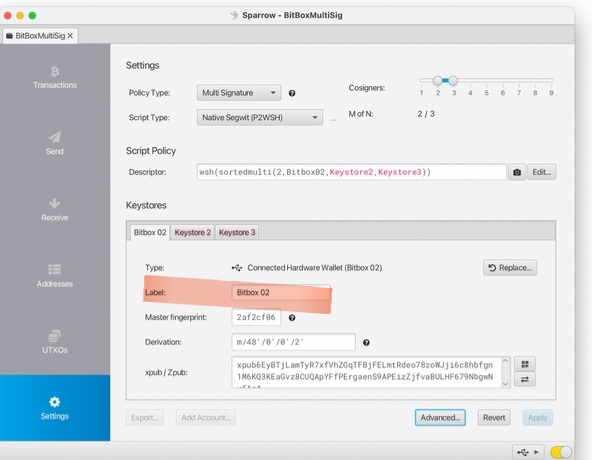Click the Policy Type help icon
Screen dimensions: 592x460
(x=292, y=93)
